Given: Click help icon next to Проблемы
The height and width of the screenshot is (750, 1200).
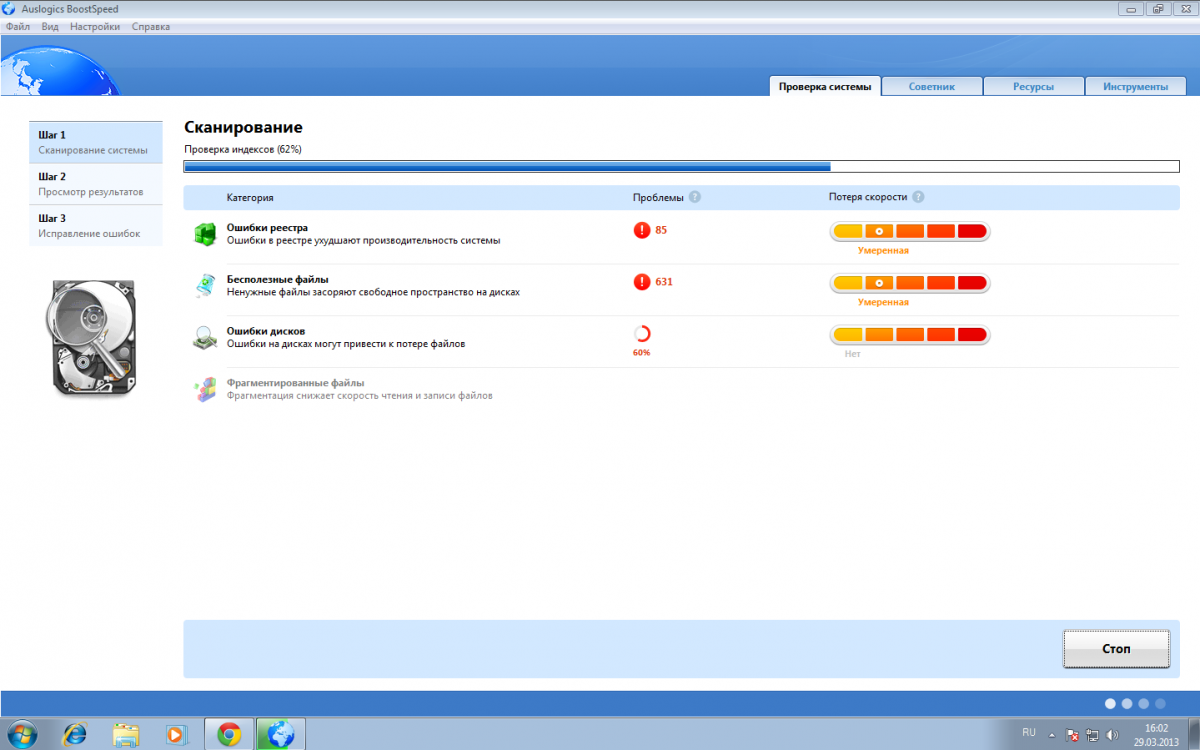Looking at the screenshot, I should tap(695, 198).
